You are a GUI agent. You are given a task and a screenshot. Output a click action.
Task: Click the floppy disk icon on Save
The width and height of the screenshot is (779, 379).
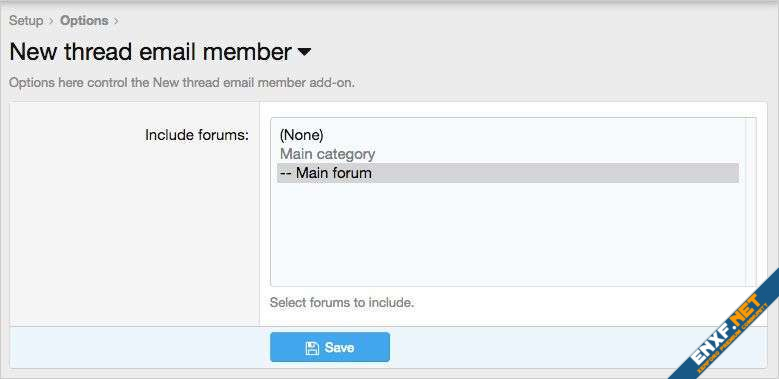(312, 348)
